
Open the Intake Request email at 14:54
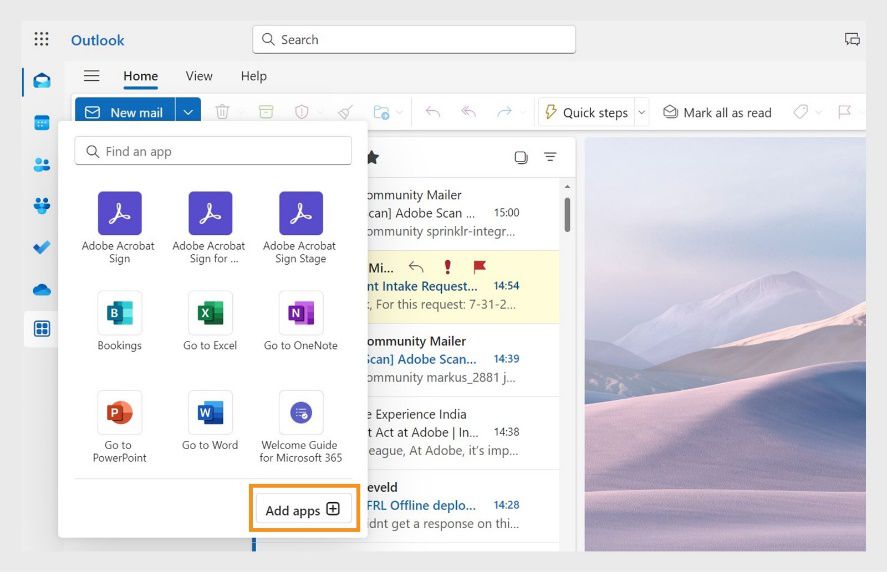click(463, 286)
